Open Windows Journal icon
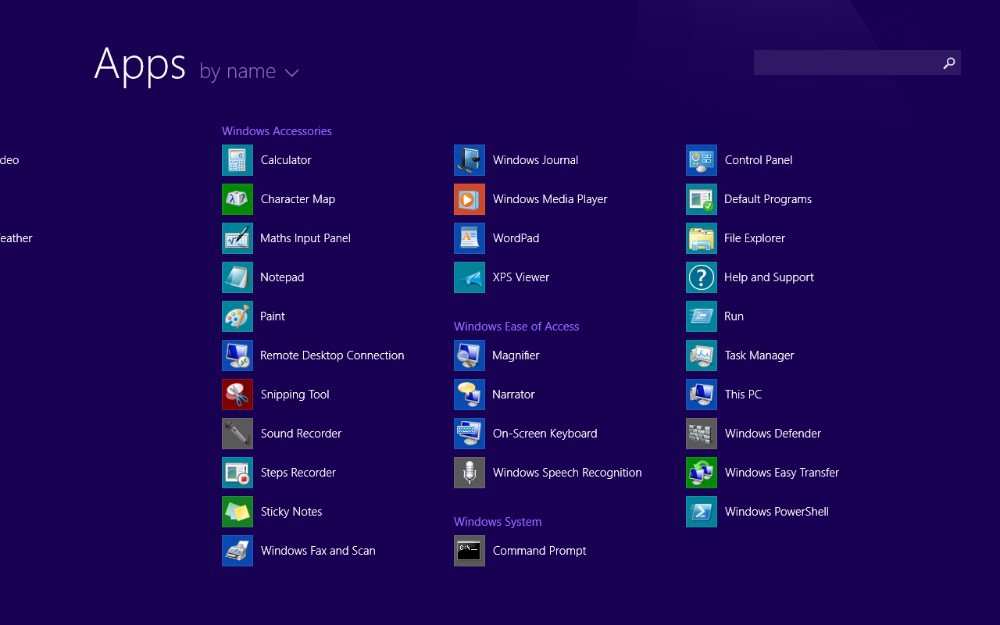This screenshot has width=1000, height=625. click(x=469, y=160)
